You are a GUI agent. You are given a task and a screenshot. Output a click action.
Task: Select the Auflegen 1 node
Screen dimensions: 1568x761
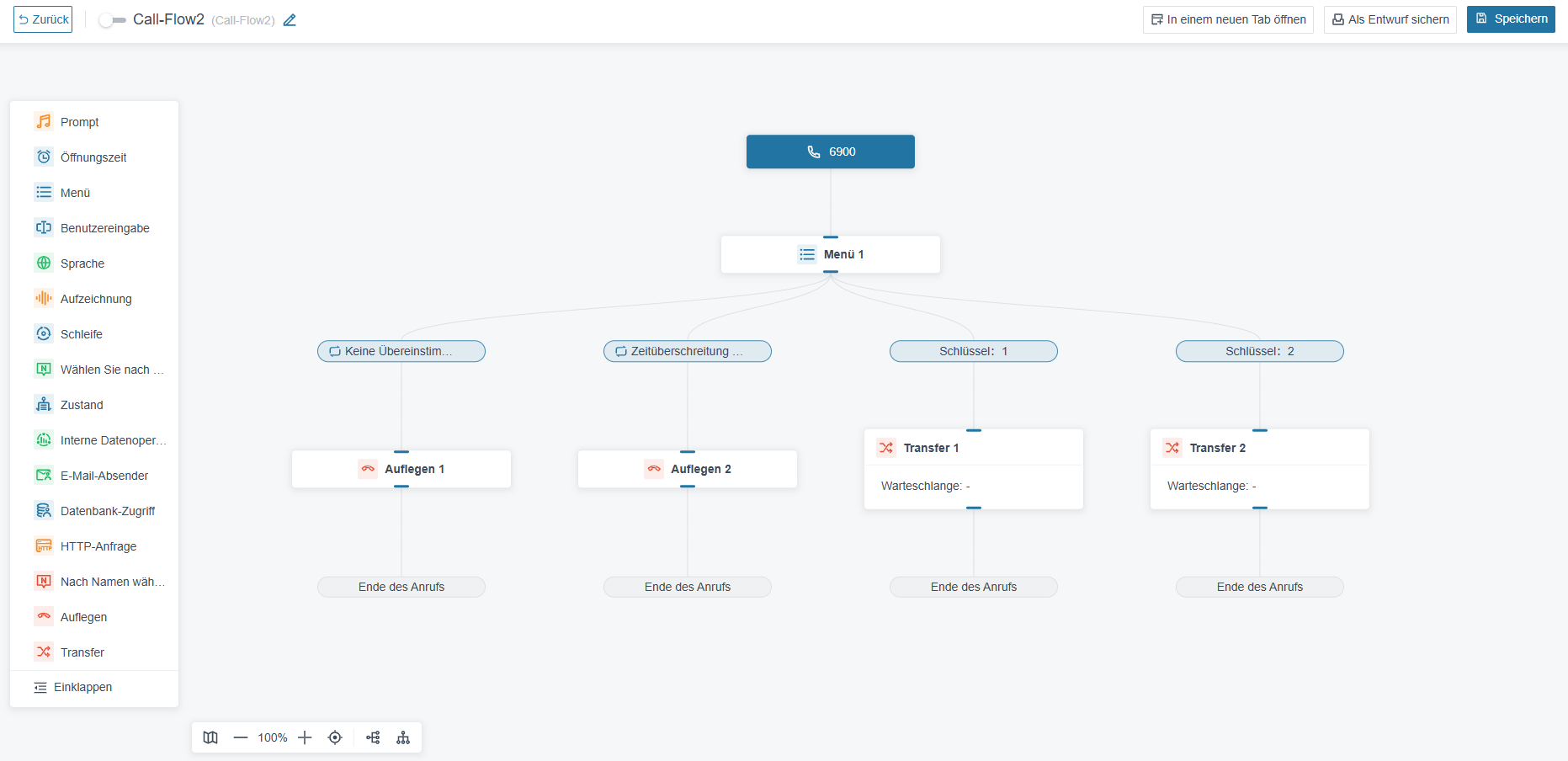pos(401,469)
